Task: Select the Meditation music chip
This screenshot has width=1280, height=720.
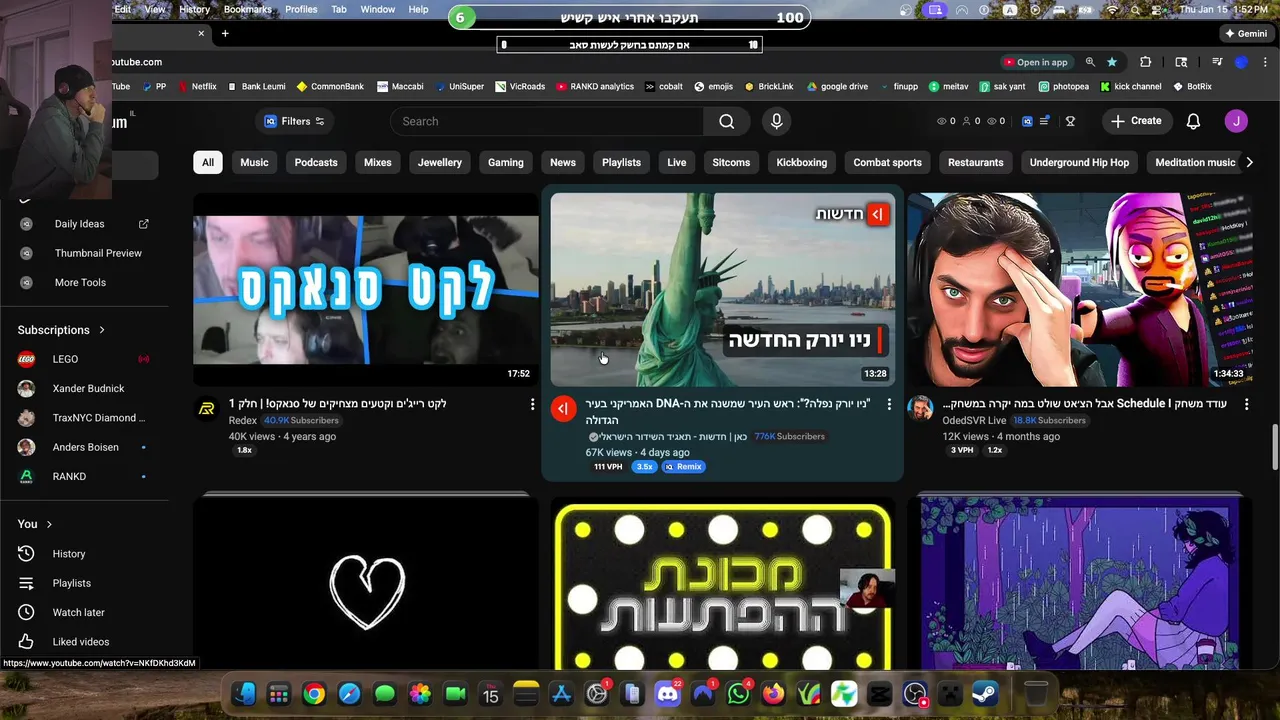Action: point(1195,162)
